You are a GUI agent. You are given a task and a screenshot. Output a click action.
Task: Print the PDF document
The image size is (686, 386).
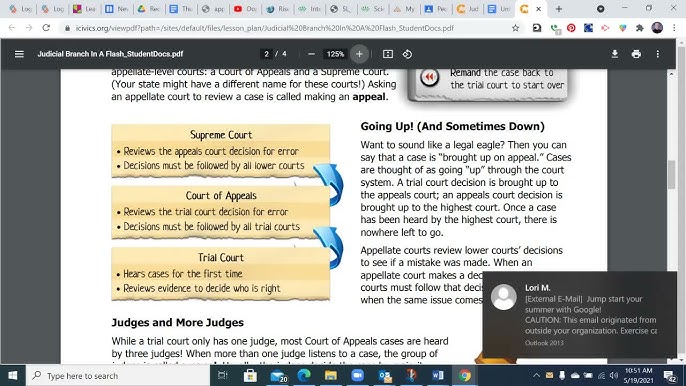(x=636, y=54)
